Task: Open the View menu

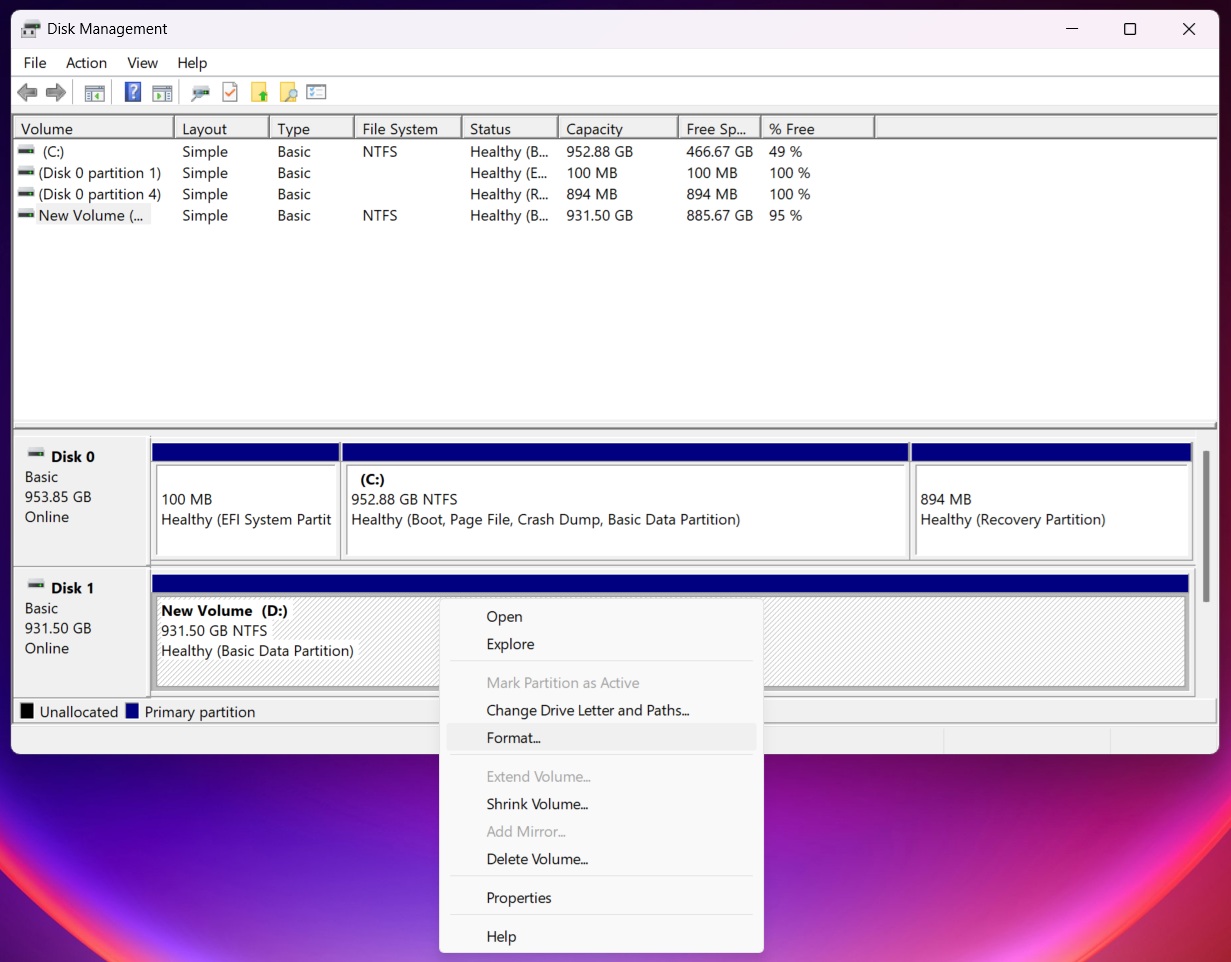Action: pos(142,63)
